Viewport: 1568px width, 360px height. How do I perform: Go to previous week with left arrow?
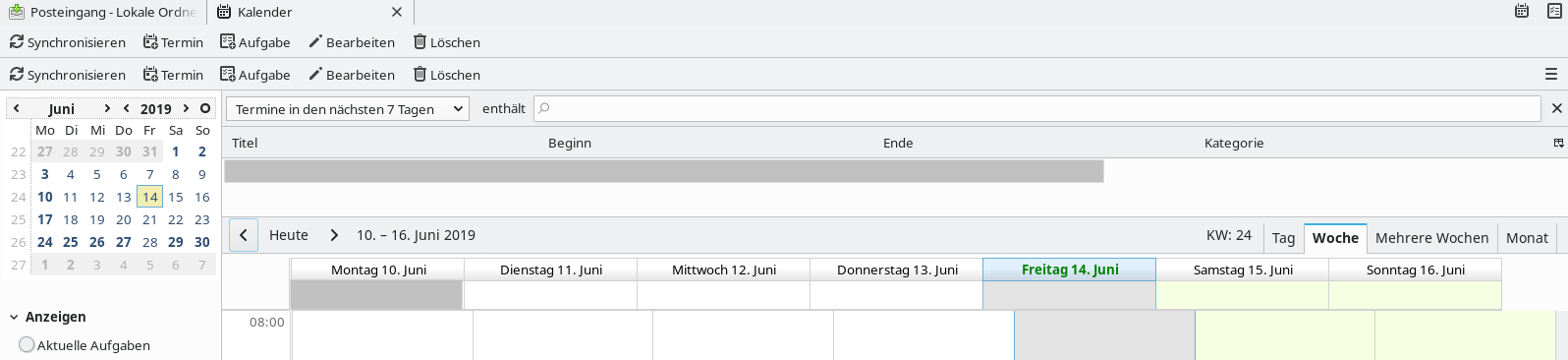click(244, 235)
